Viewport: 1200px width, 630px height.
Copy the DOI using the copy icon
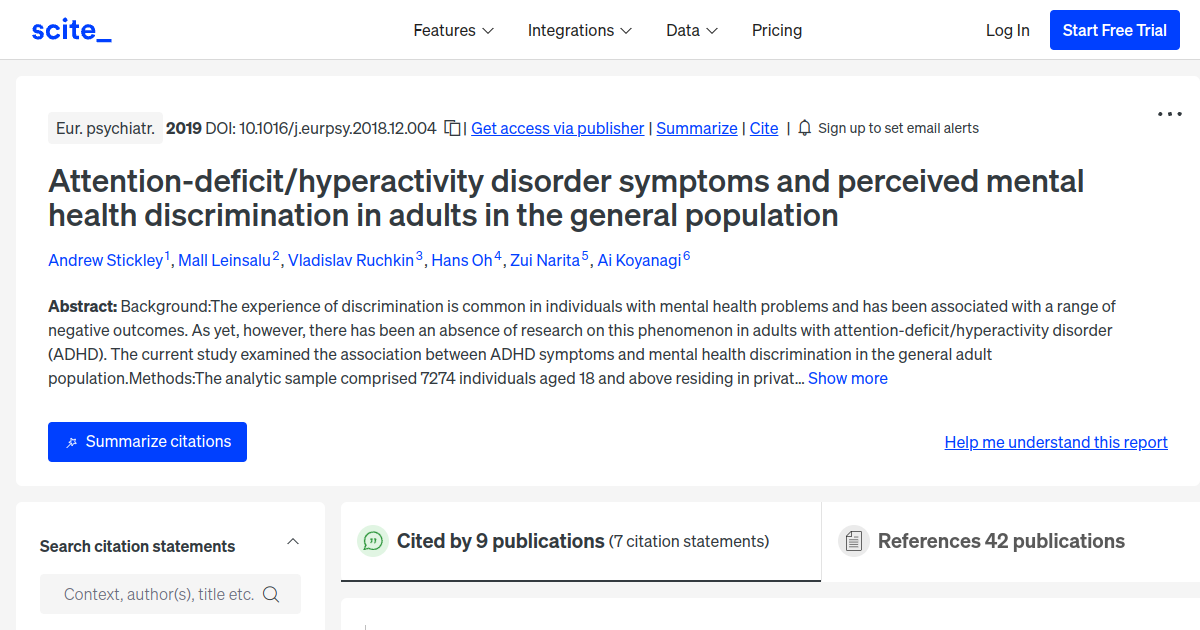[451, 128]
